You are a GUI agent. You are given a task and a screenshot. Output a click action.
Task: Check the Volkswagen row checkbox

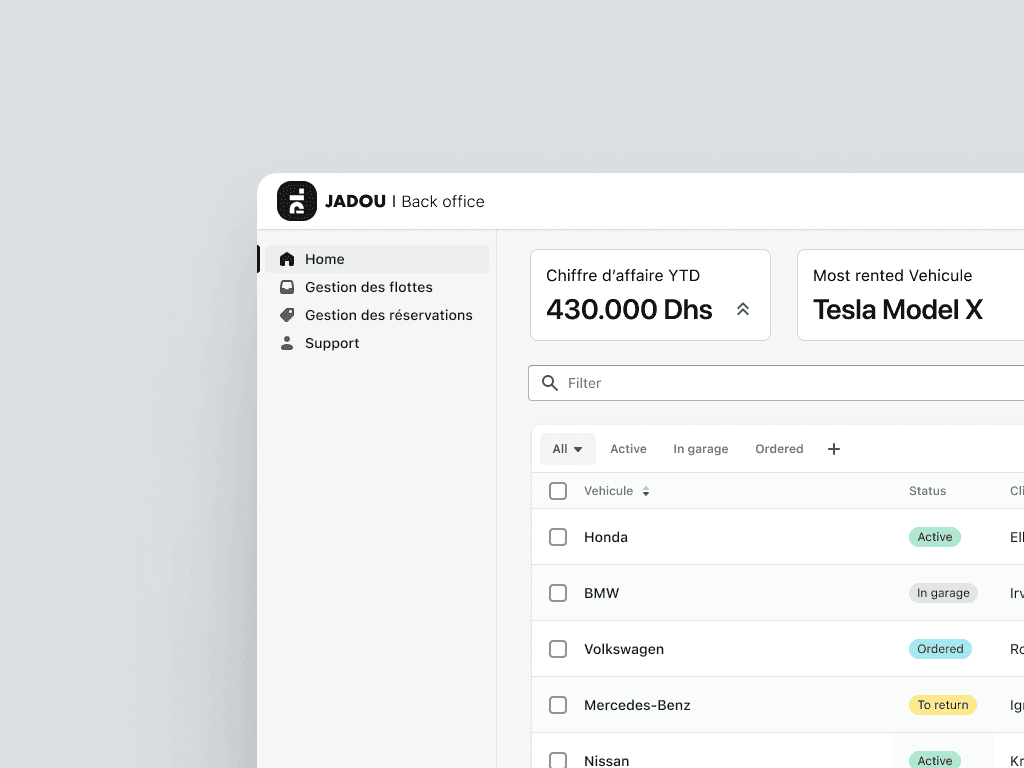tap(558, 649)
